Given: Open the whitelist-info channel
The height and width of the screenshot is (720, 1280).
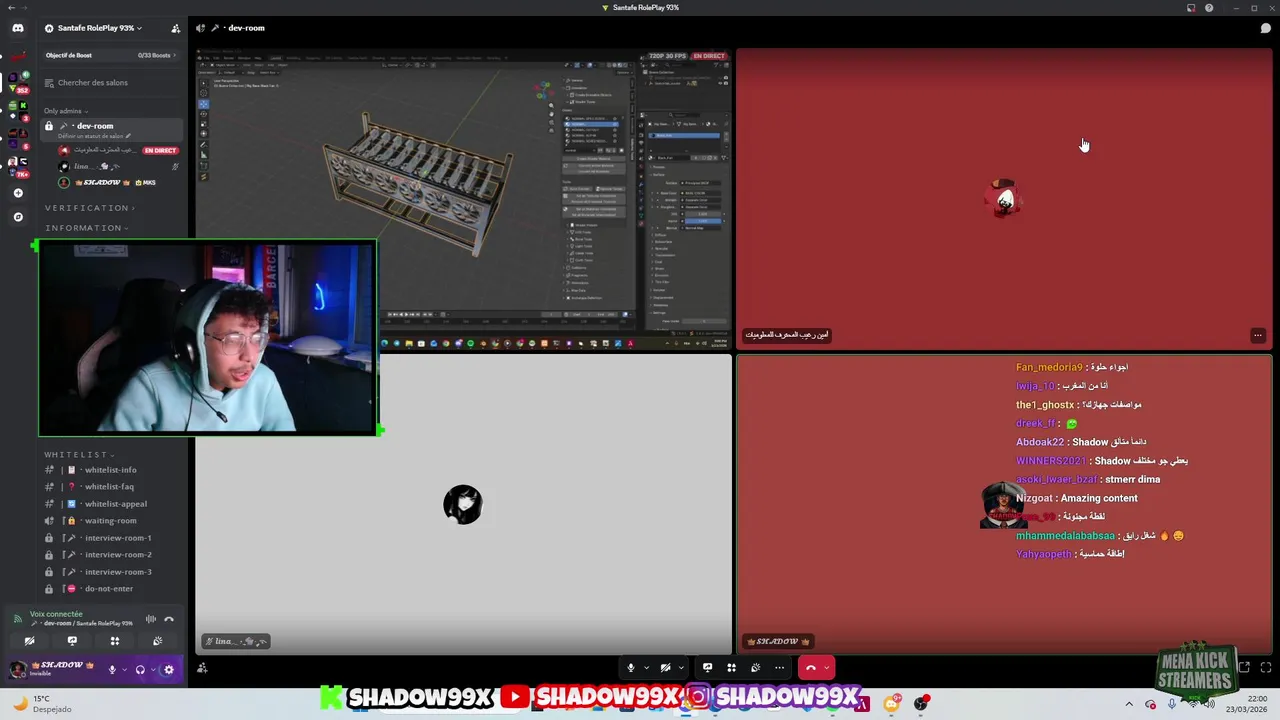Looking at the screenshot, I should pos(111,470).
